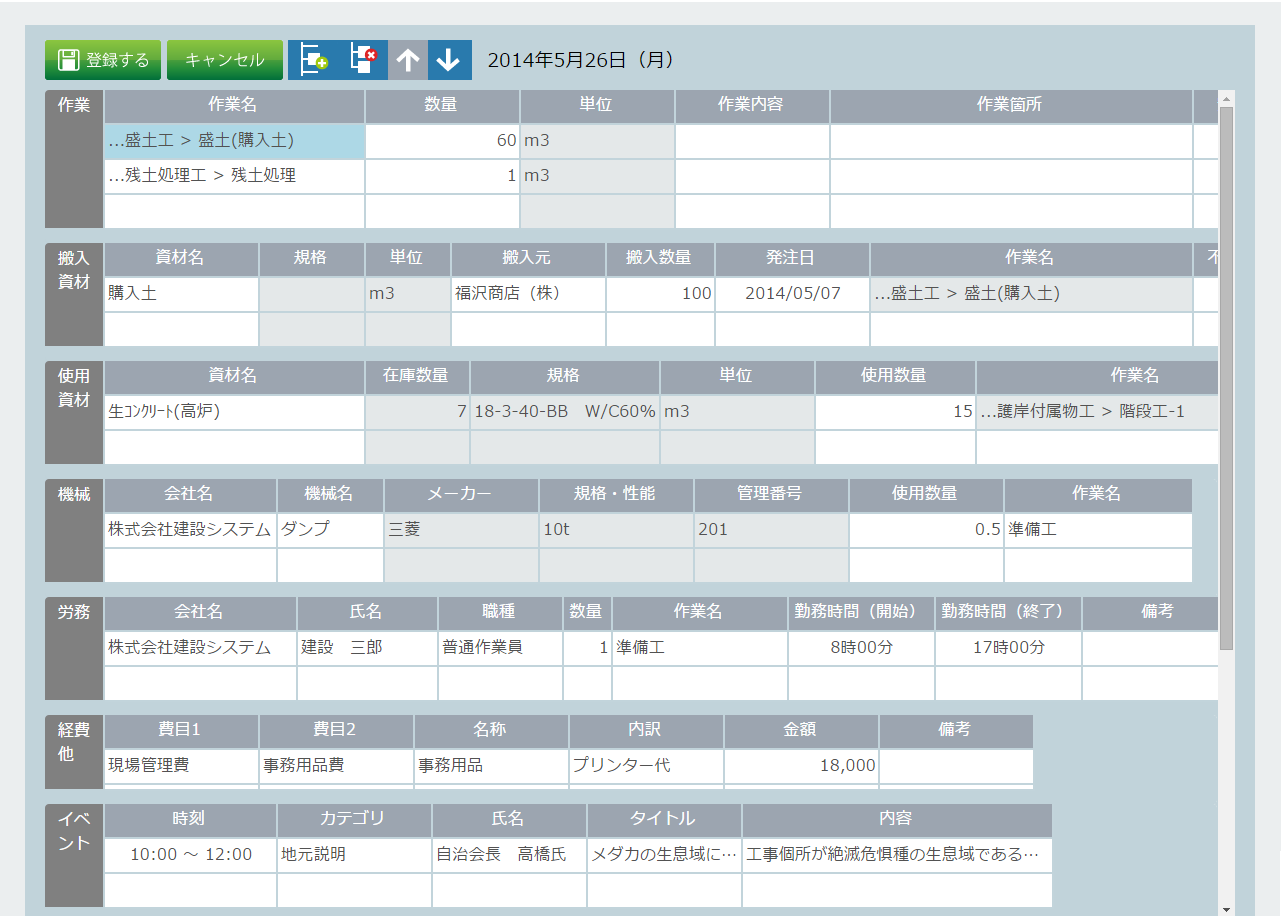The width and height of the screenshot is (1281, 916).
Task: Click the 18-3-40-BB W/C60% spec cell
Action: click(565, 412)
